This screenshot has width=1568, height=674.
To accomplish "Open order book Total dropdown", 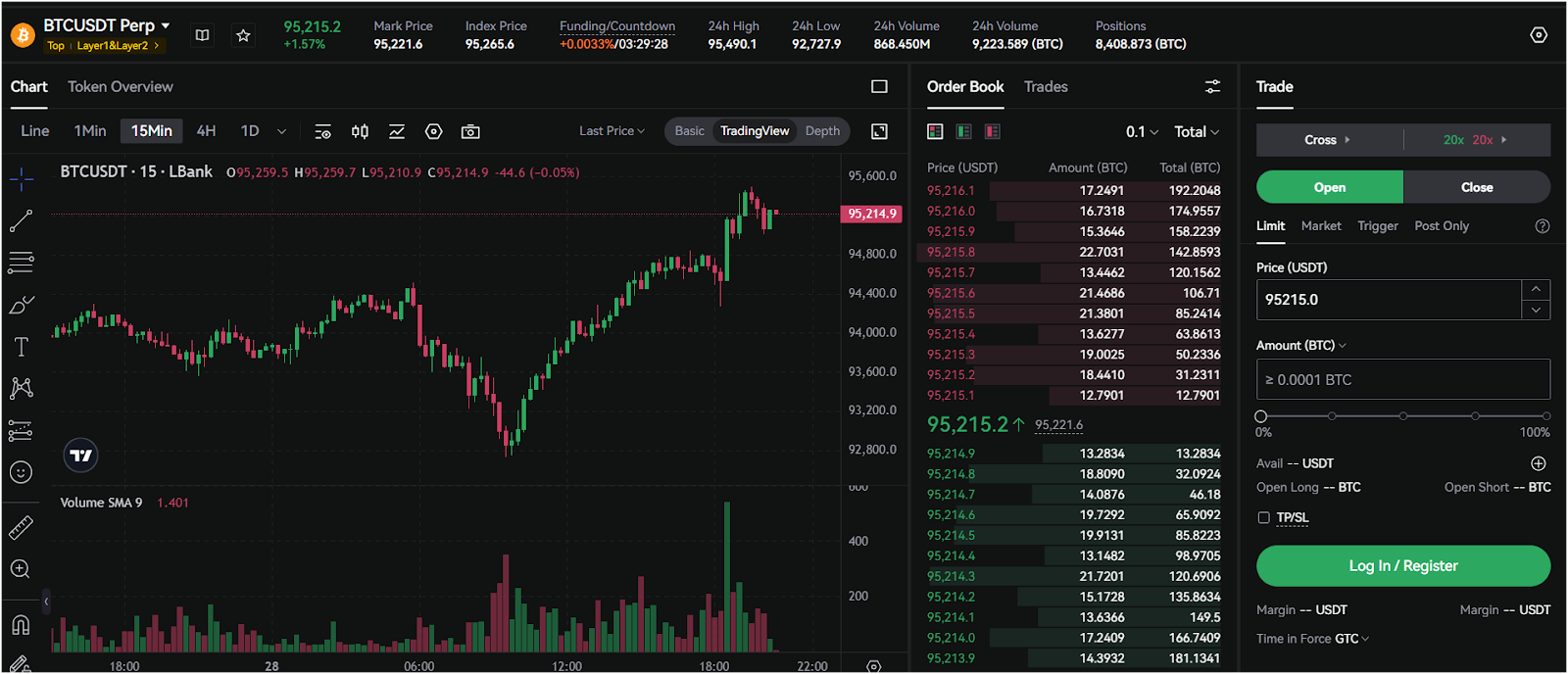I will (x=1197, y=131).
